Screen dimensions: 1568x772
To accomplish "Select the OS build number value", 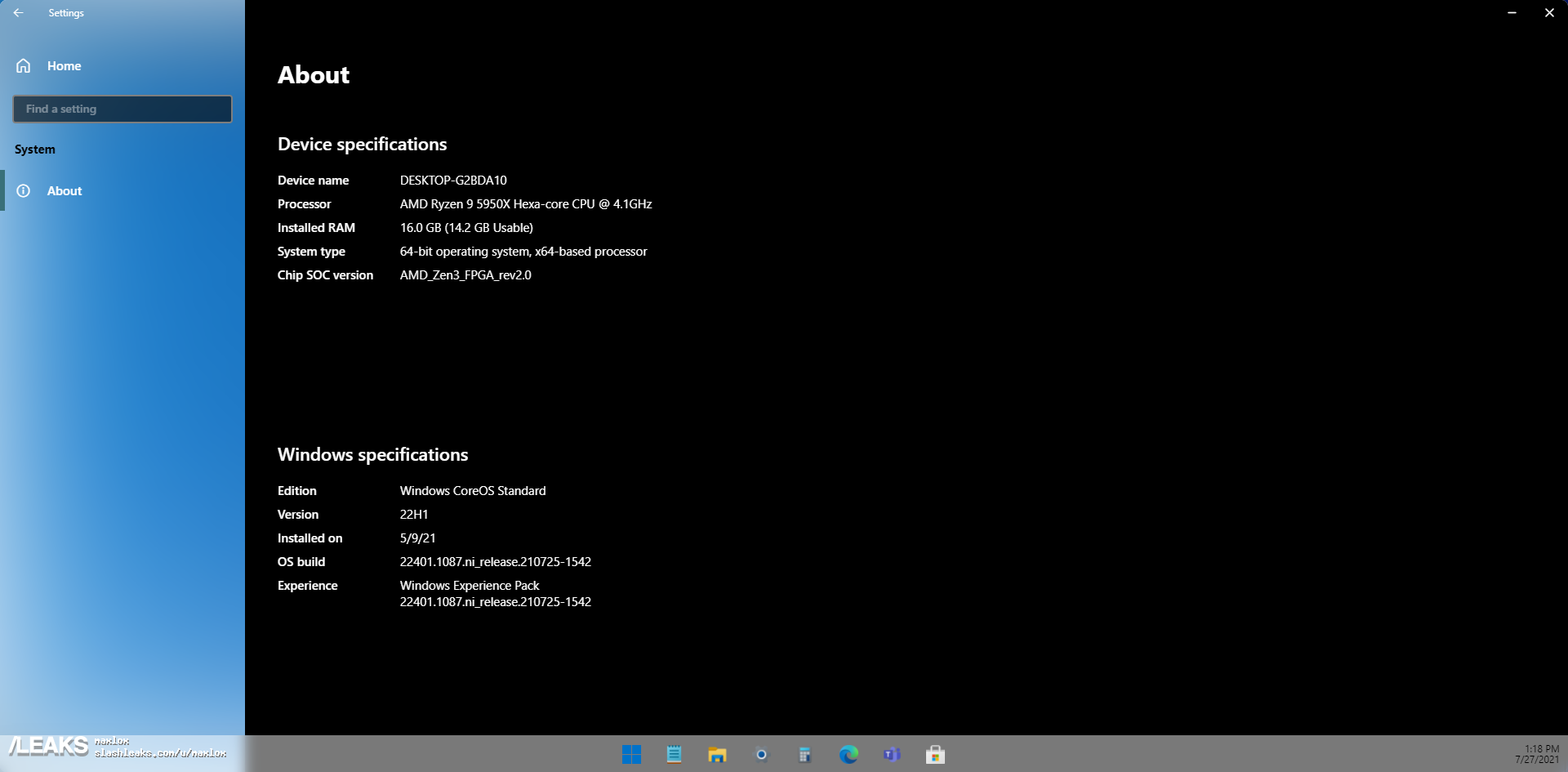I will click(x=496, y=562).
